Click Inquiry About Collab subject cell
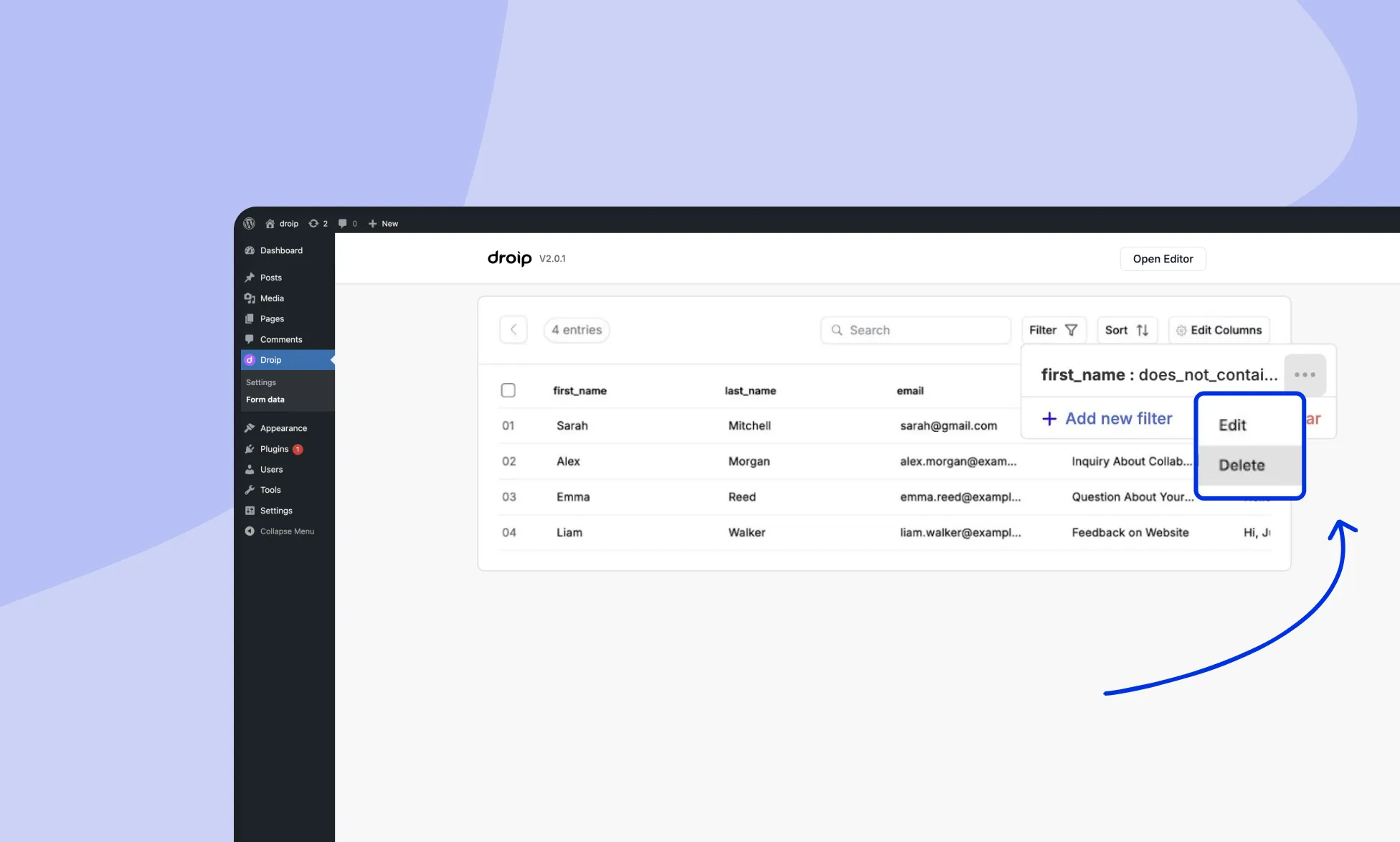The width and height of the screenshot is (1400, 842). 1132,461
